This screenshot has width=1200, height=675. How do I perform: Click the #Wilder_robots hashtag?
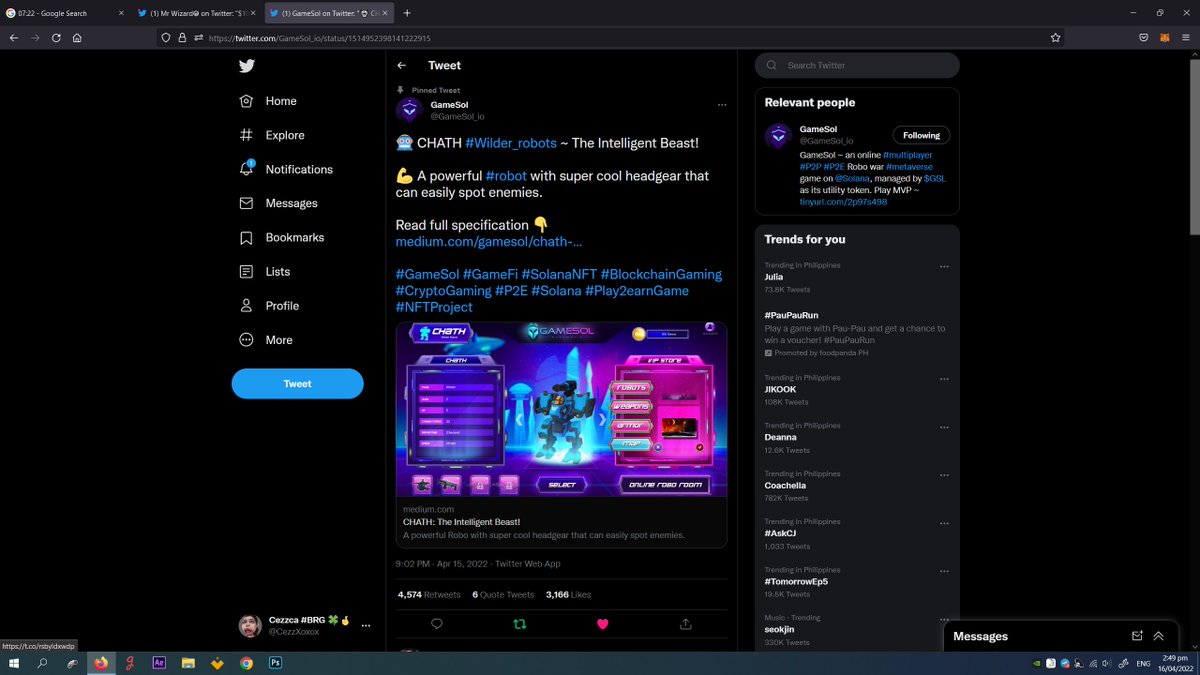coord(511,143)
